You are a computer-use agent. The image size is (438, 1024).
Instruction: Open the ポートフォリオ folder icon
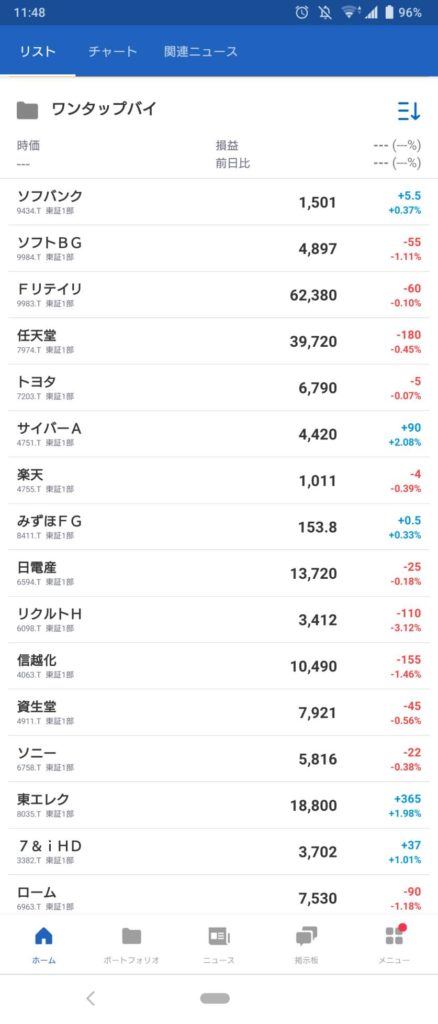(131, 936)
